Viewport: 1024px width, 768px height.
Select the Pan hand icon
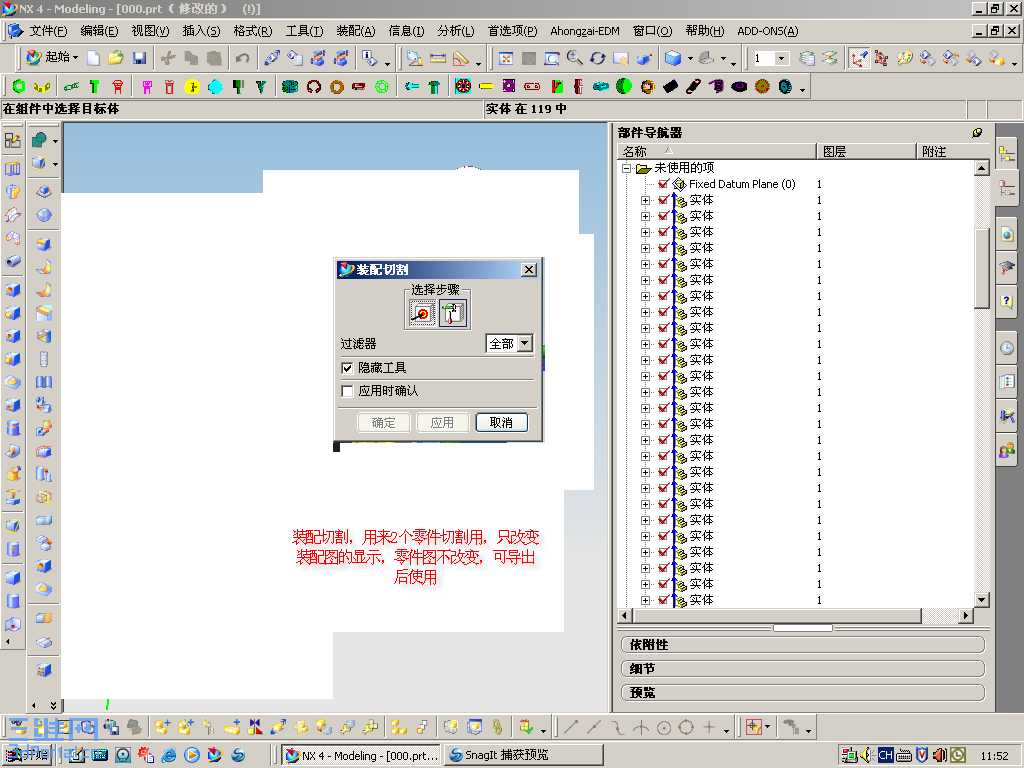tap(620, 58)
